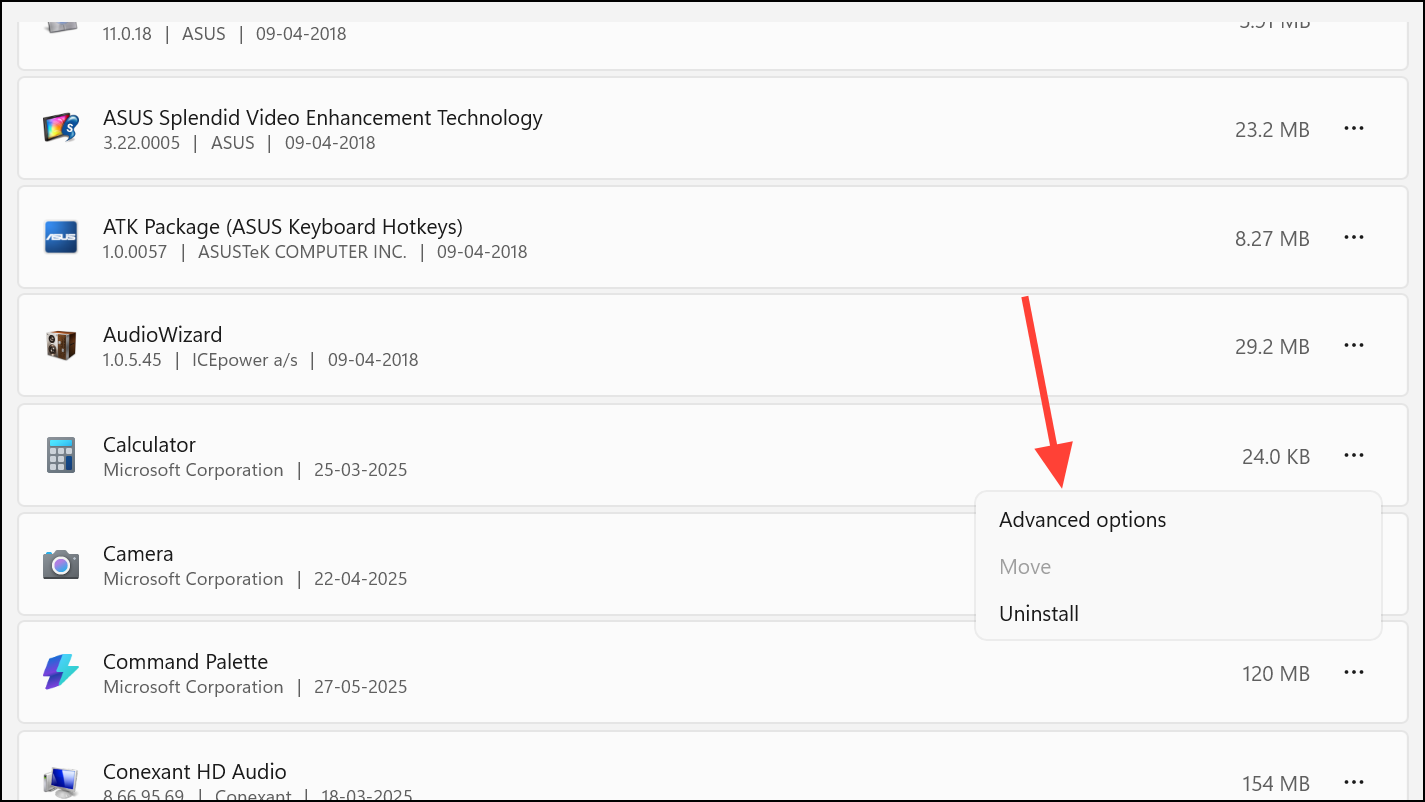This screenshot has height=802, width=1425.
Task: Click the Camera app icon
Action: pyautogui.click(x=60, y=564)
